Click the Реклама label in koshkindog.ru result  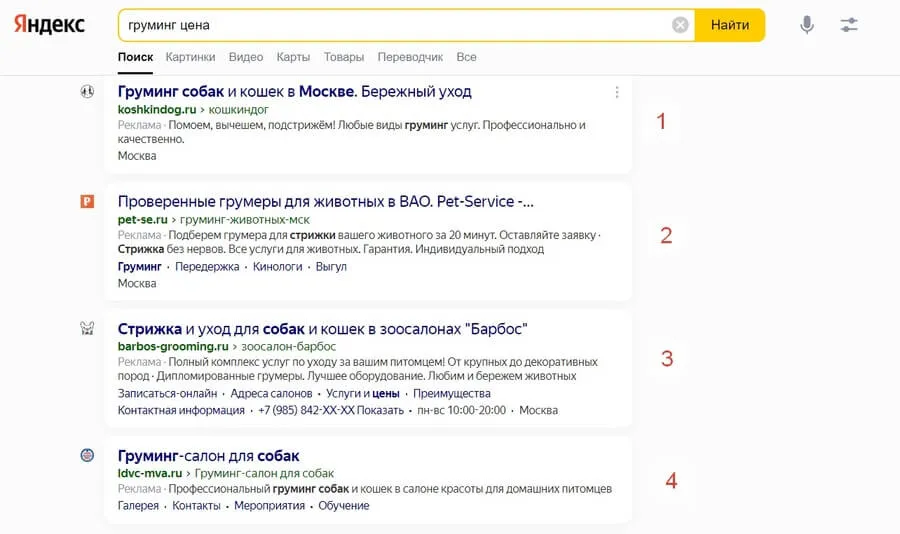pos(139,125)
